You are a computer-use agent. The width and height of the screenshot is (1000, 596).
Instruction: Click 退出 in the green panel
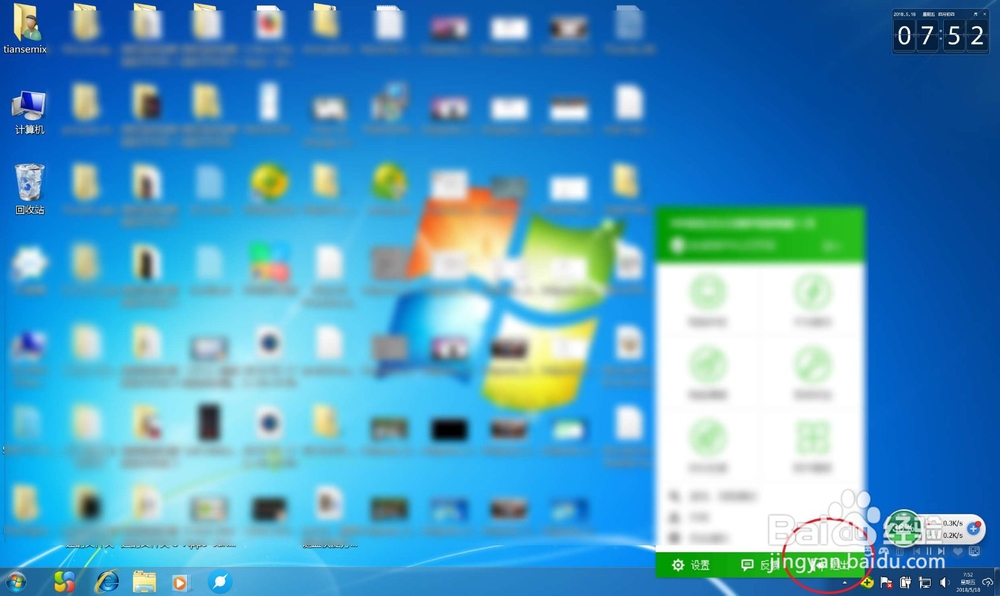(831, 565)
